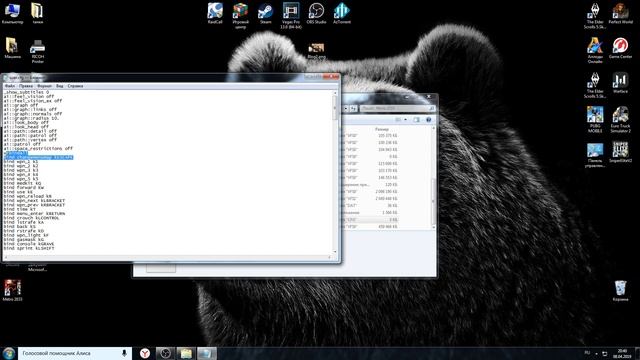This screenshot has height=360, width=640.
Task: Launch Perfect World desktop shortcut
Action: pyautogui.click(x=620, y=13)
